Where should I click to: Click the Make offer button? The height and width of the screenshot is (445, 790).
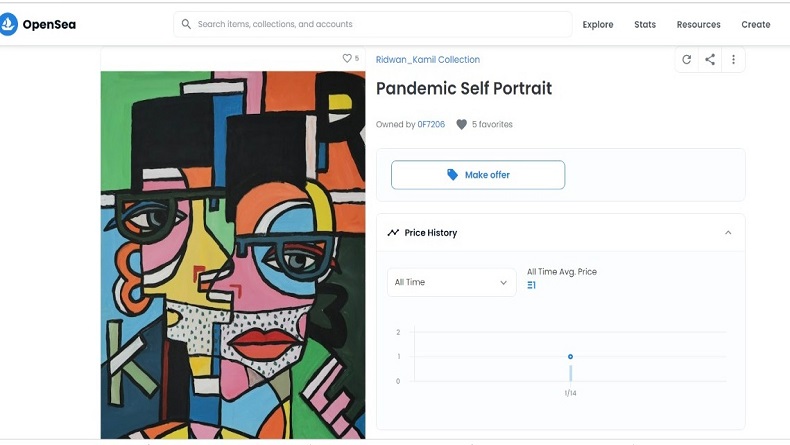(x=478, y=175)
